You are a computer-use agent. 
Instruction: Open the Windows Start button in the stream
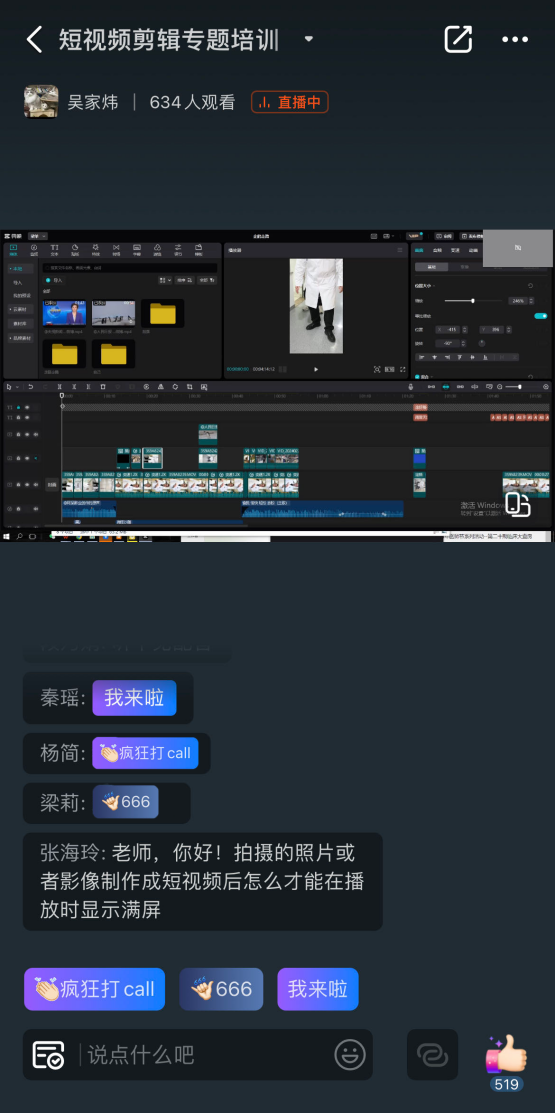[6, 536]
